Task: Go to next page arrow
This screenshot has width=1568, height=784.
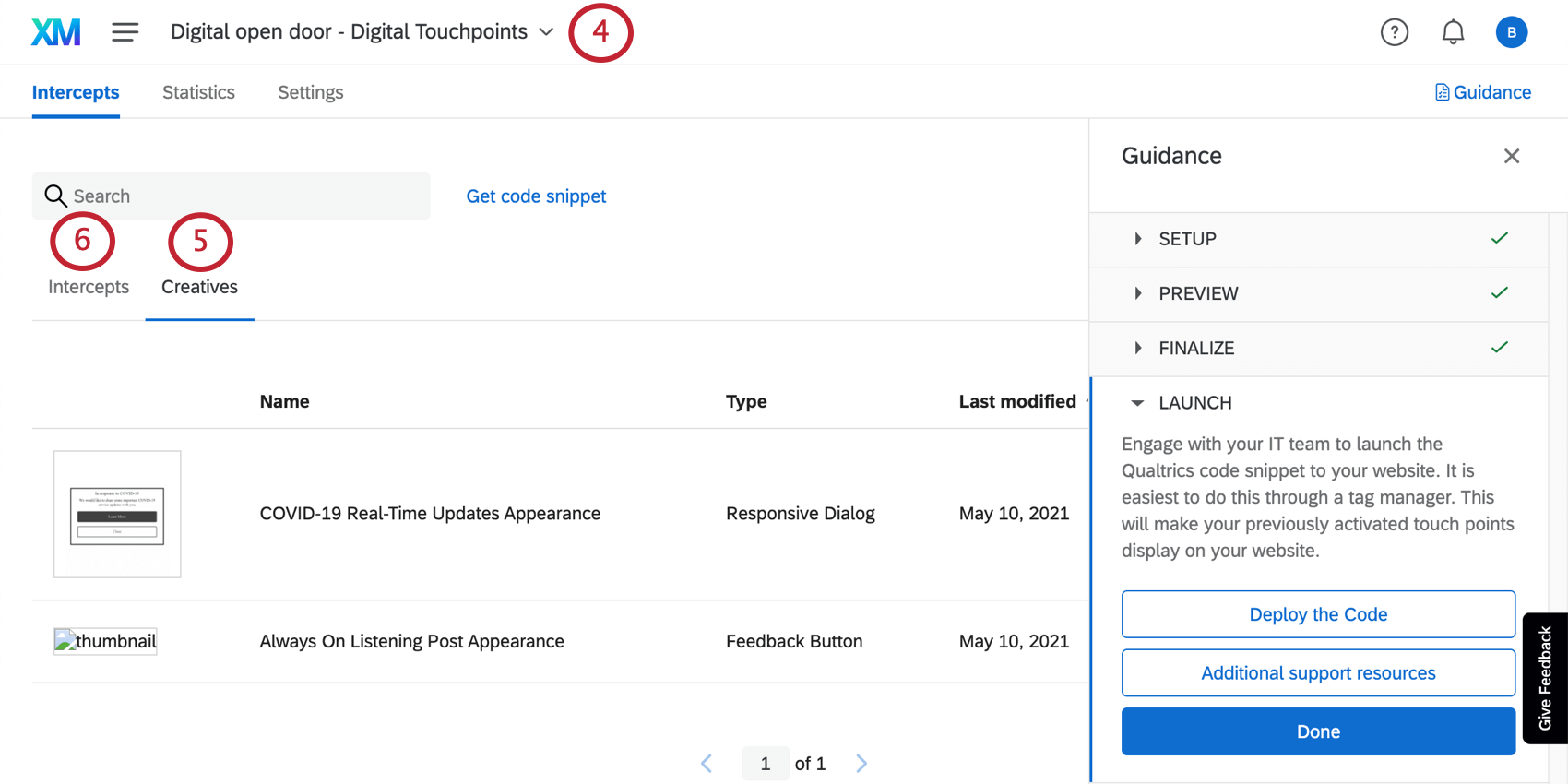Action: 861,763
